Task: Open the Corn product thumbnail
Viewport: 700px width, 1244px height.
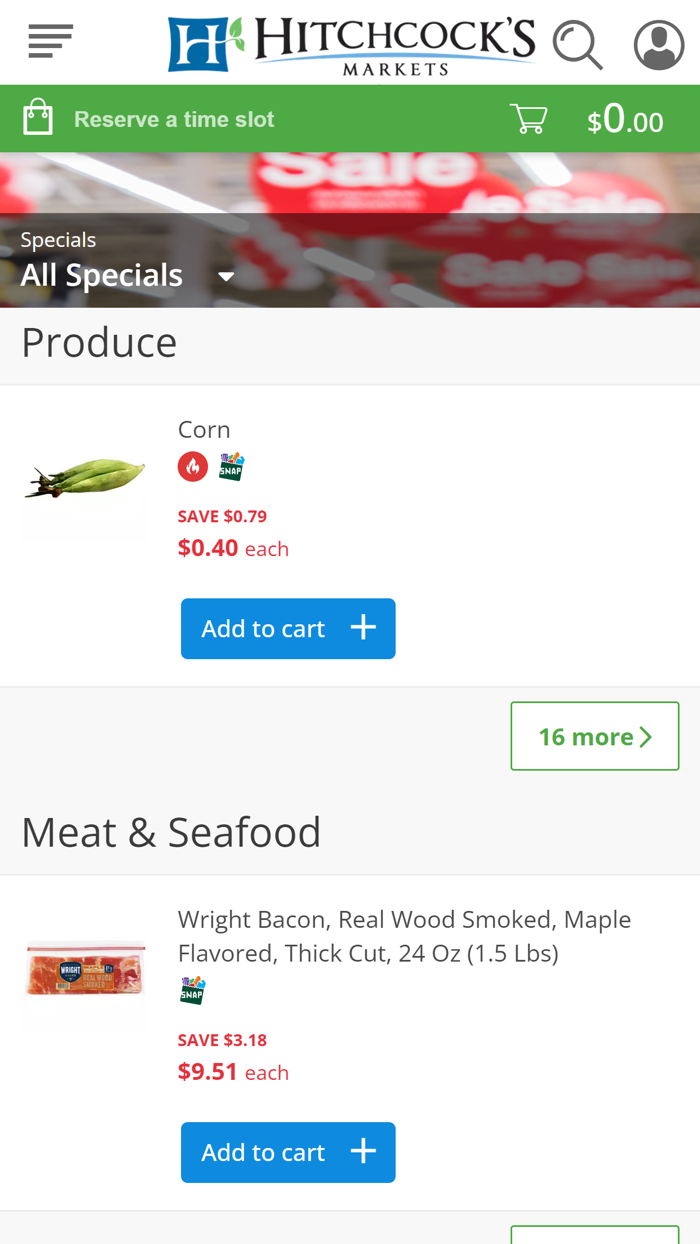Action: click(85, 478)
